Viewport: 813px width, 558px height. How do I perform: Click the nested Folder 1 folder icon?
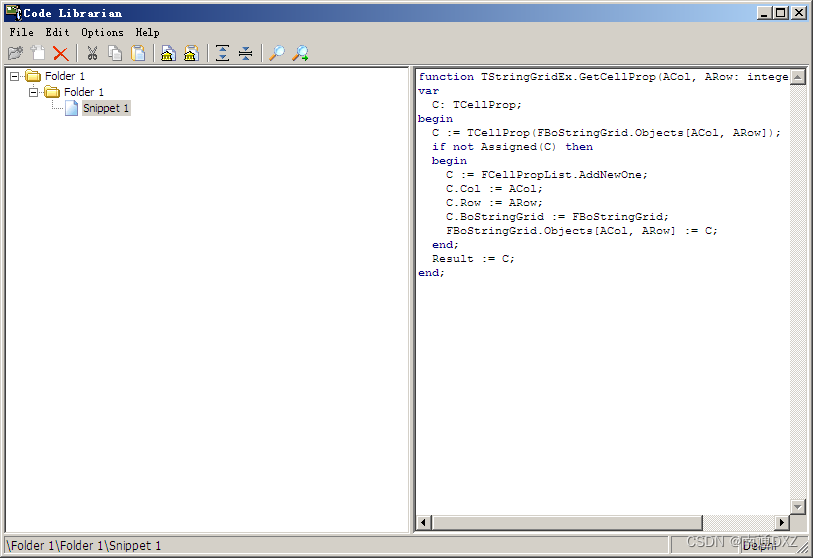tap(52, 92)
